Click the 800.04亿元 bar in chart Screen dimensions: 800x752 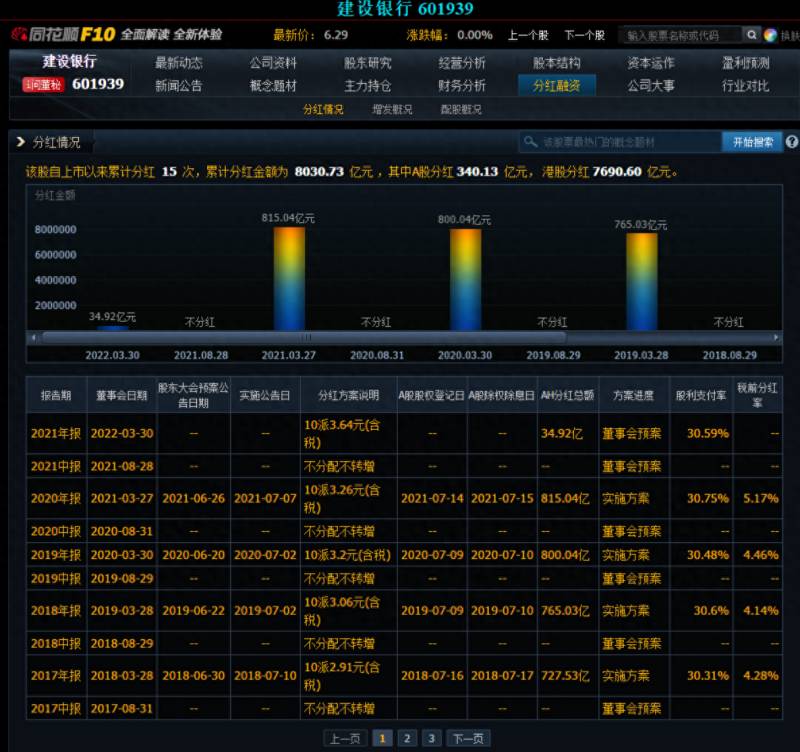[x=465, y=280]
